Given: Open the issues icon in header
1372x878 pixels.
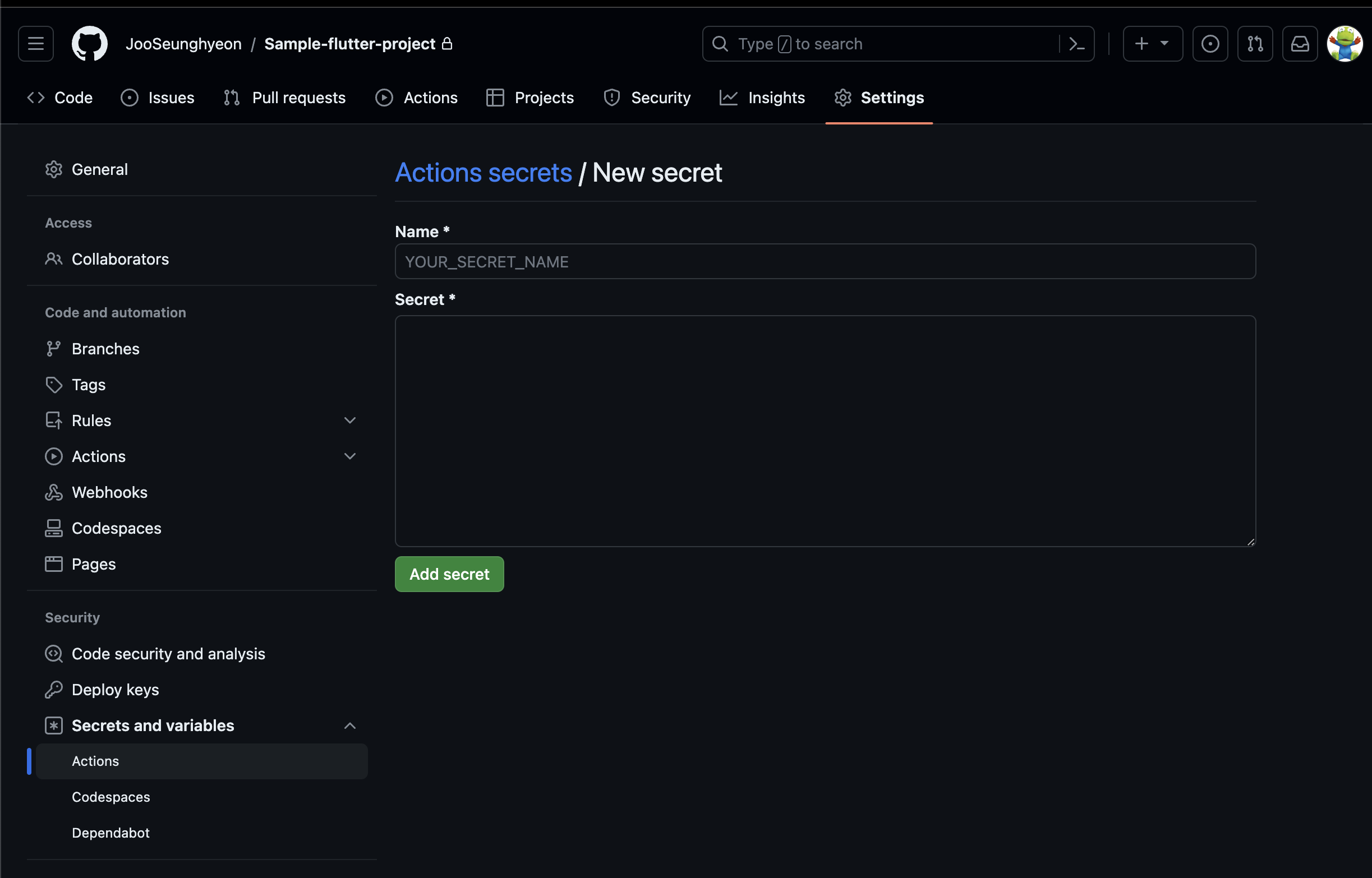Looking at the screenshot, I should pyautogui.click(x=1209, y=44).
